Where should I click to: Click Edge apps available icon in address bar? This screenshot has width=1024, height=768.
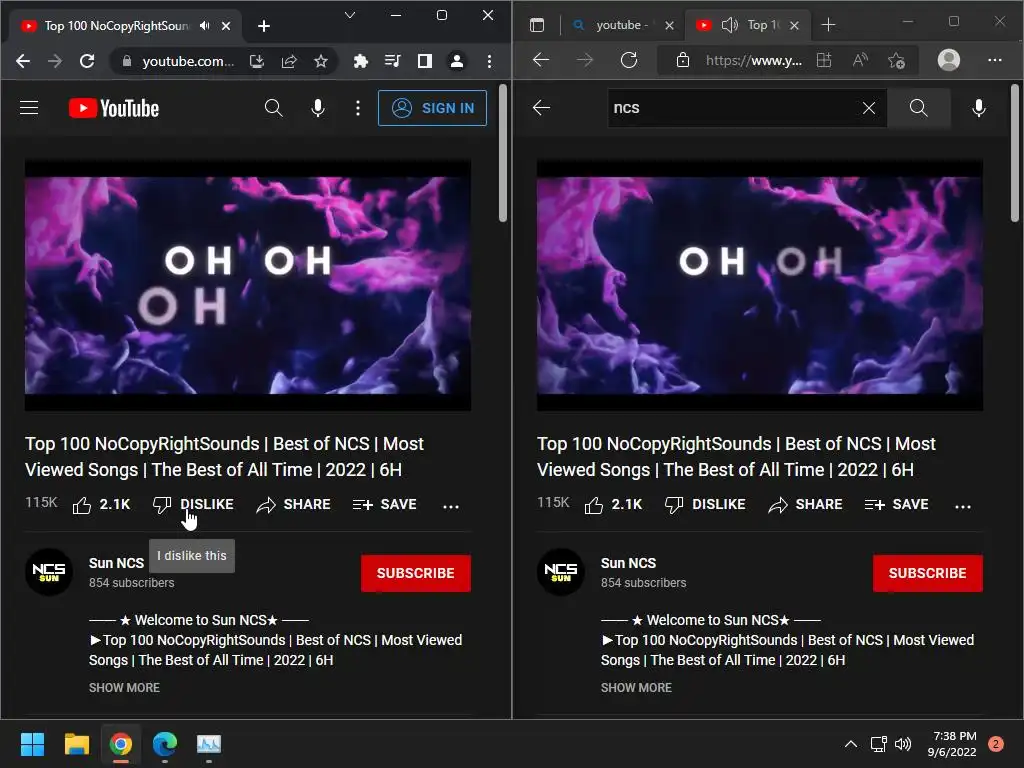[824, 60]
